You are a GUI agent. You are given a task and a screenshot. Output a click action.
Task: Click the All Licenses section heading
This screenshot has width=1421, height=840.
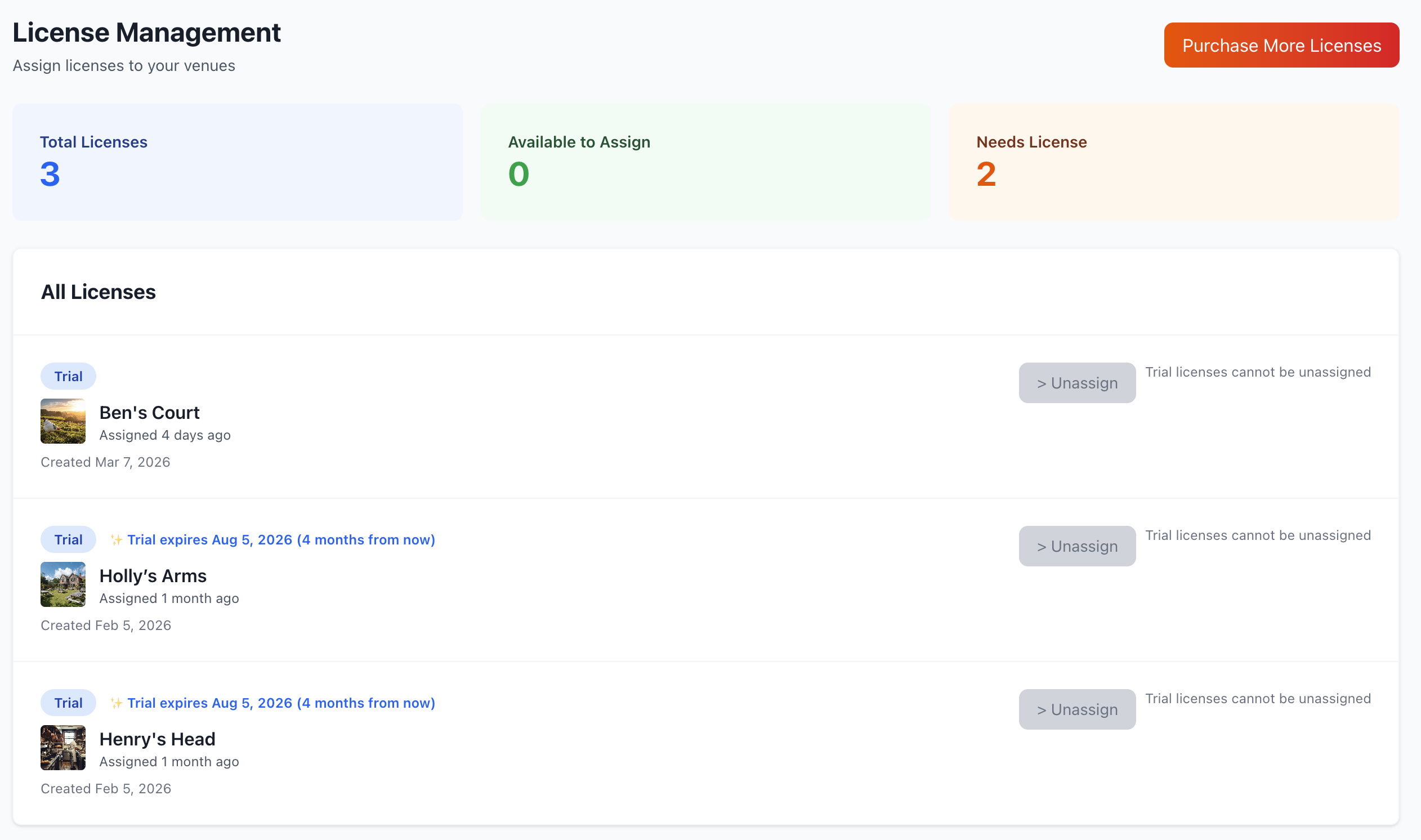tap(98, 292)
